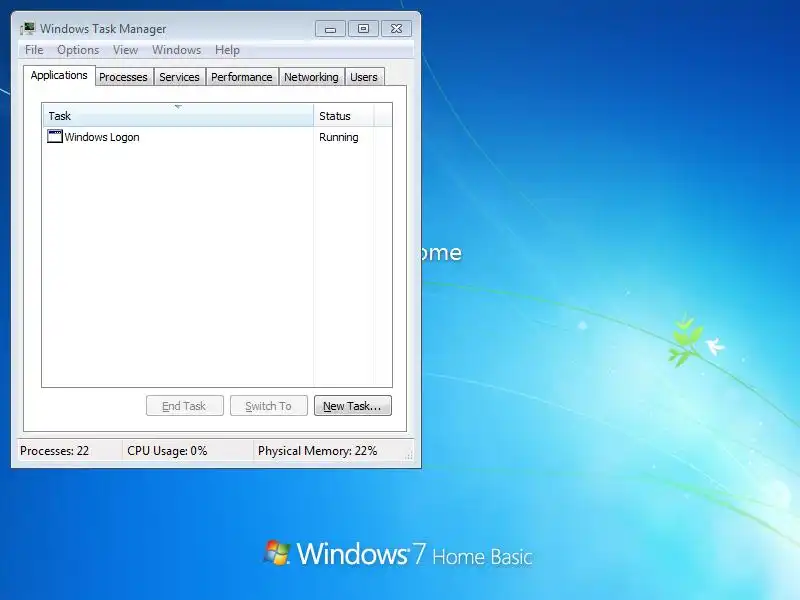Click the Switch To button
This screenshot has width=800, height=600.
point(269,406)
